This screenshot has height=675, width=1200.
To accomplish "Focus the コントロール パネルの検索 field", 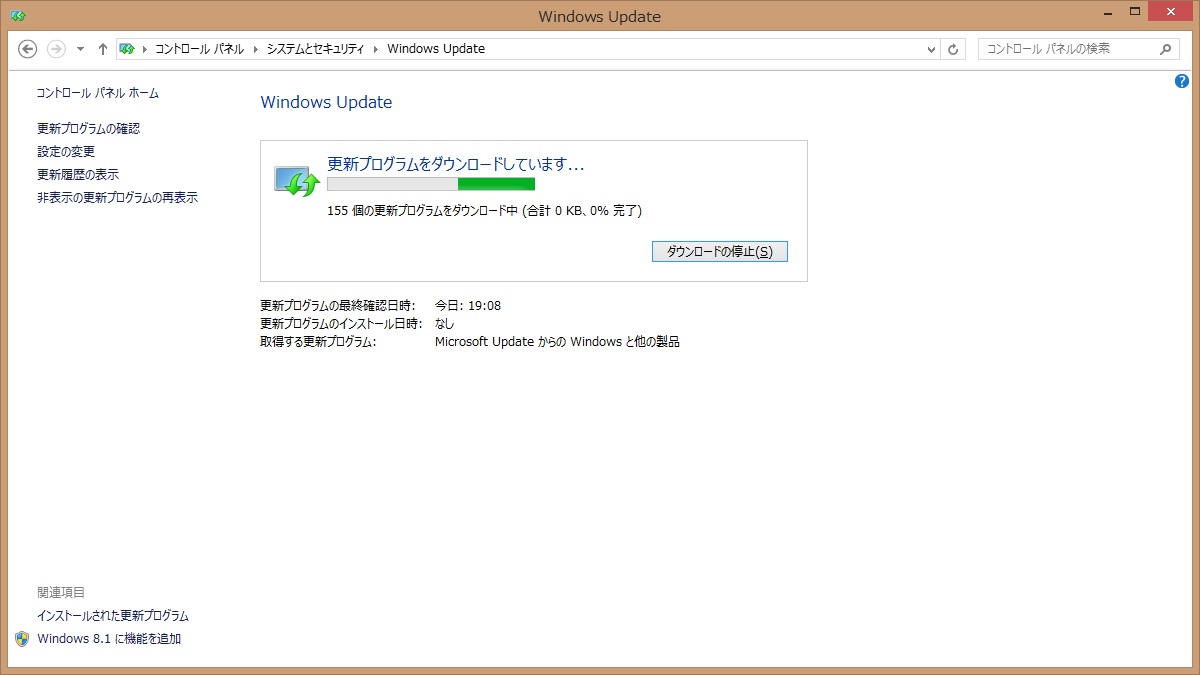I will [1066, 49].
